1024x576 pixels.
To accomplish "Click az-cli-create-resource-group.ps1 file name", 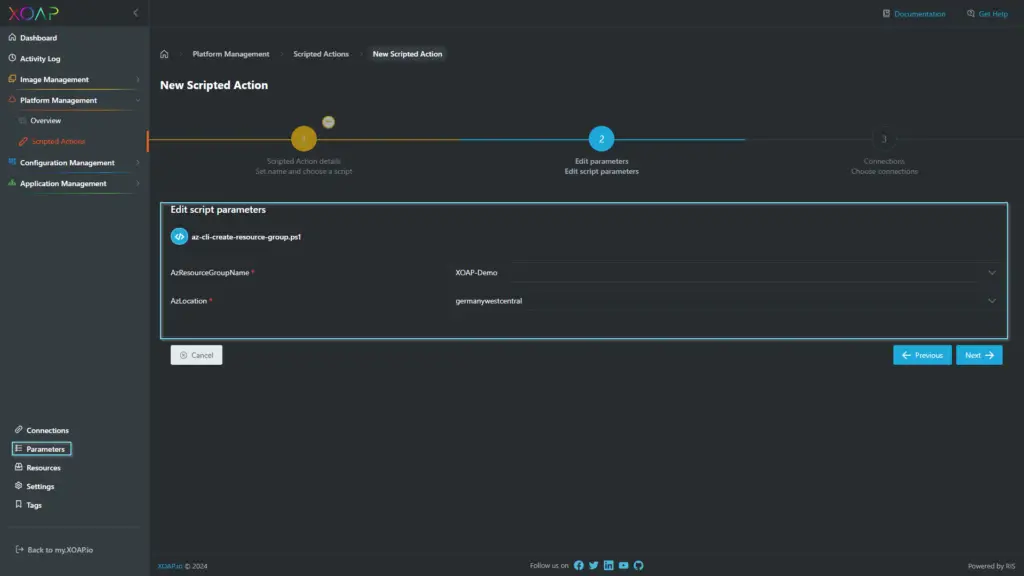I will point(246,237).
